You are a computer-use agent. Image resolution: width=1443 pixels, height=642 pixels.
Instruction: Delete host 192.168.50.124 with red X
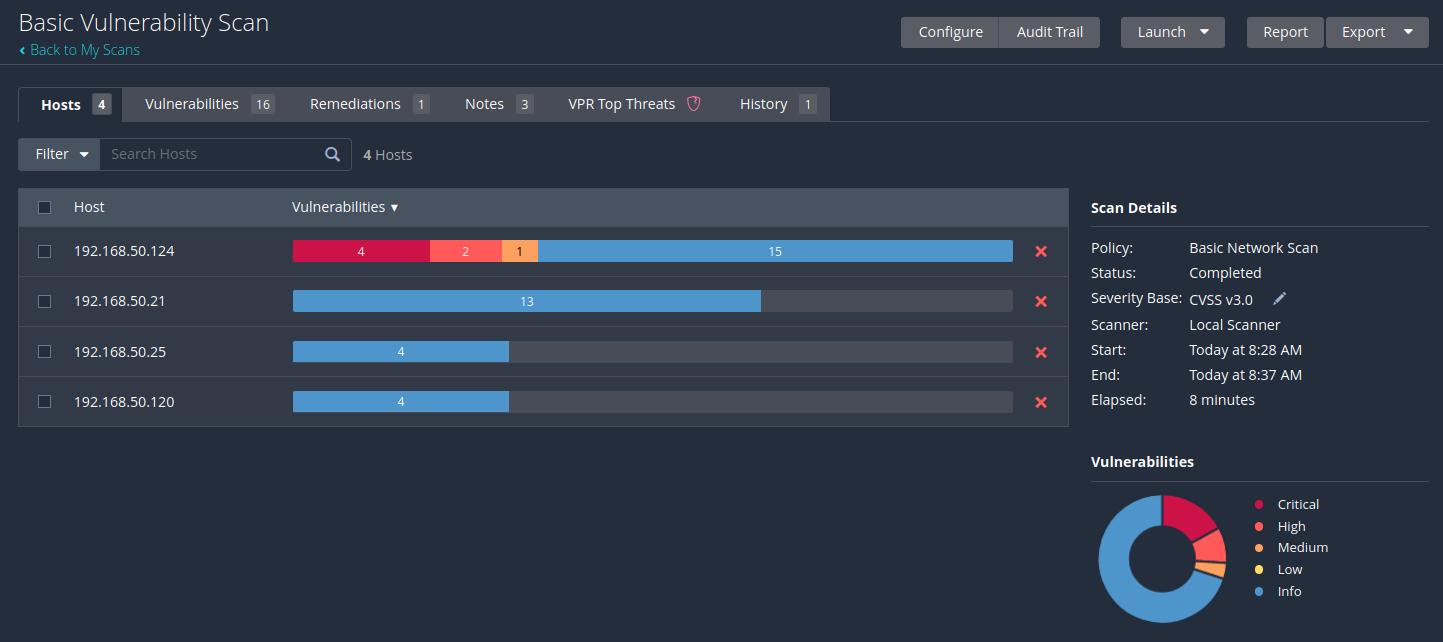click(x=1040, y=252)
